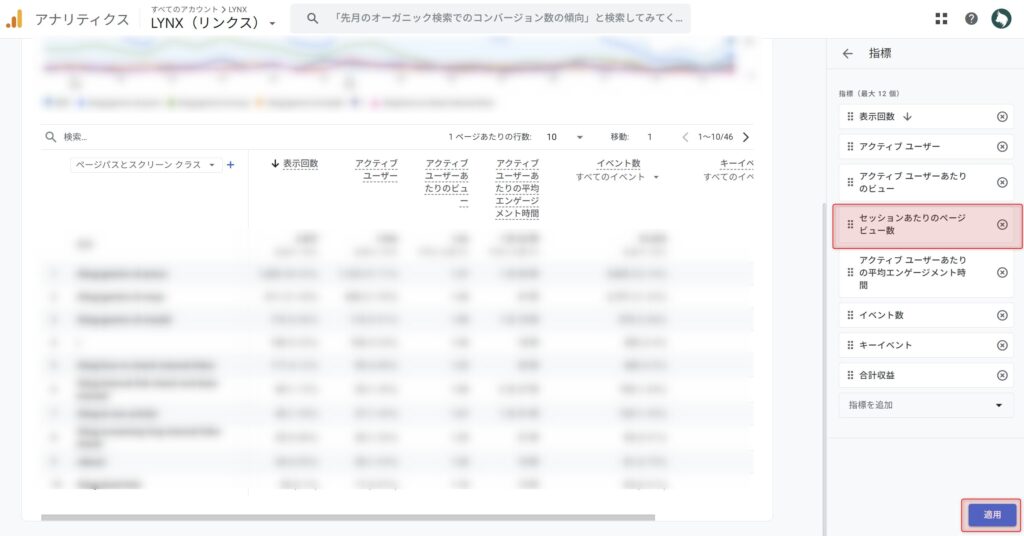This screenshot has height=536, width=1024.
Task: Remove the アクティブ ユーザー metric
Action: pyautogui.click(x=1002, y=147)
